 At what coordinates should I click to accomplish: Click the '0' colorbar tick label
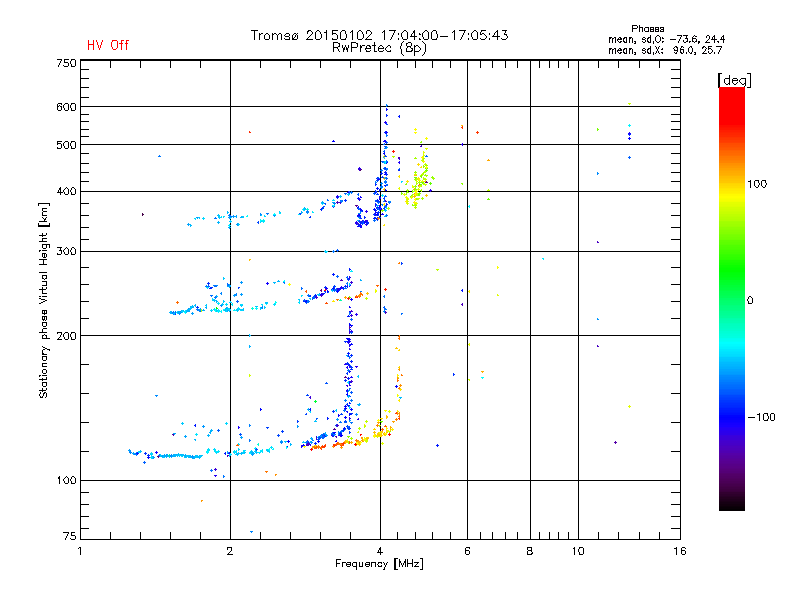(750, 301)
